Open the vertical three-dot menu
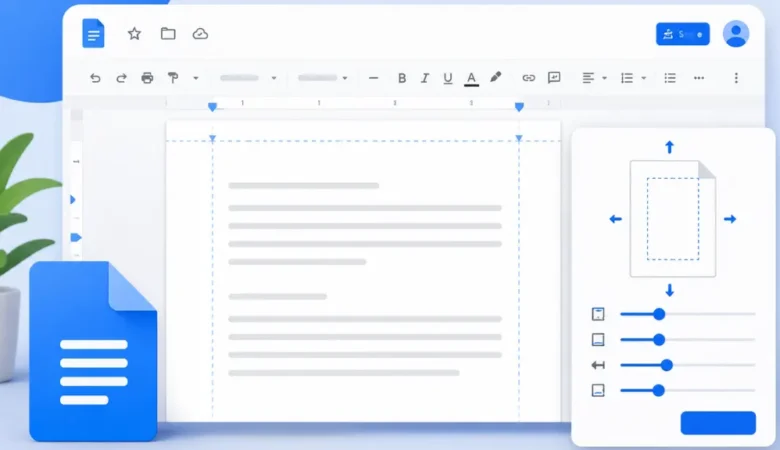780x450 pixels. [x=736, y=78]
